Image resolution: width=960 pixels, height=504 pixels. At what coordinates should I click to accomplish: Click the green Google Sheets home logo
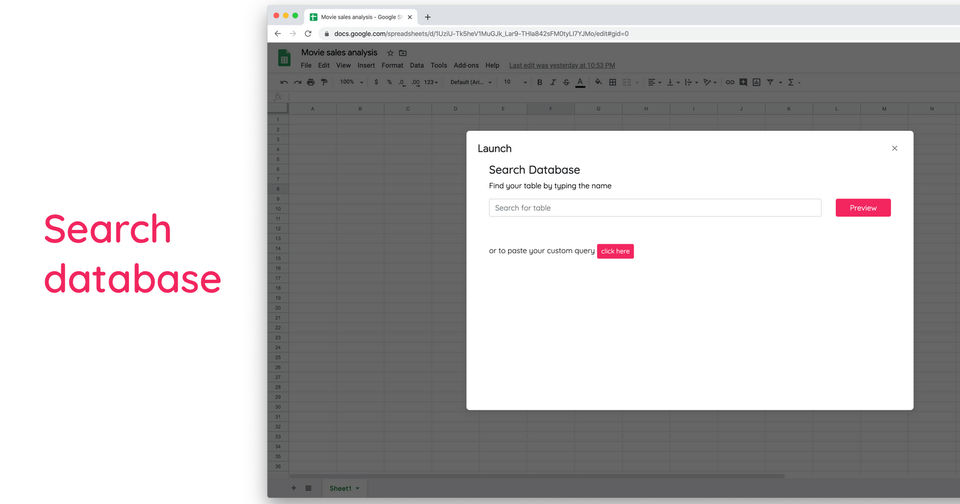(x=284, y=58)
